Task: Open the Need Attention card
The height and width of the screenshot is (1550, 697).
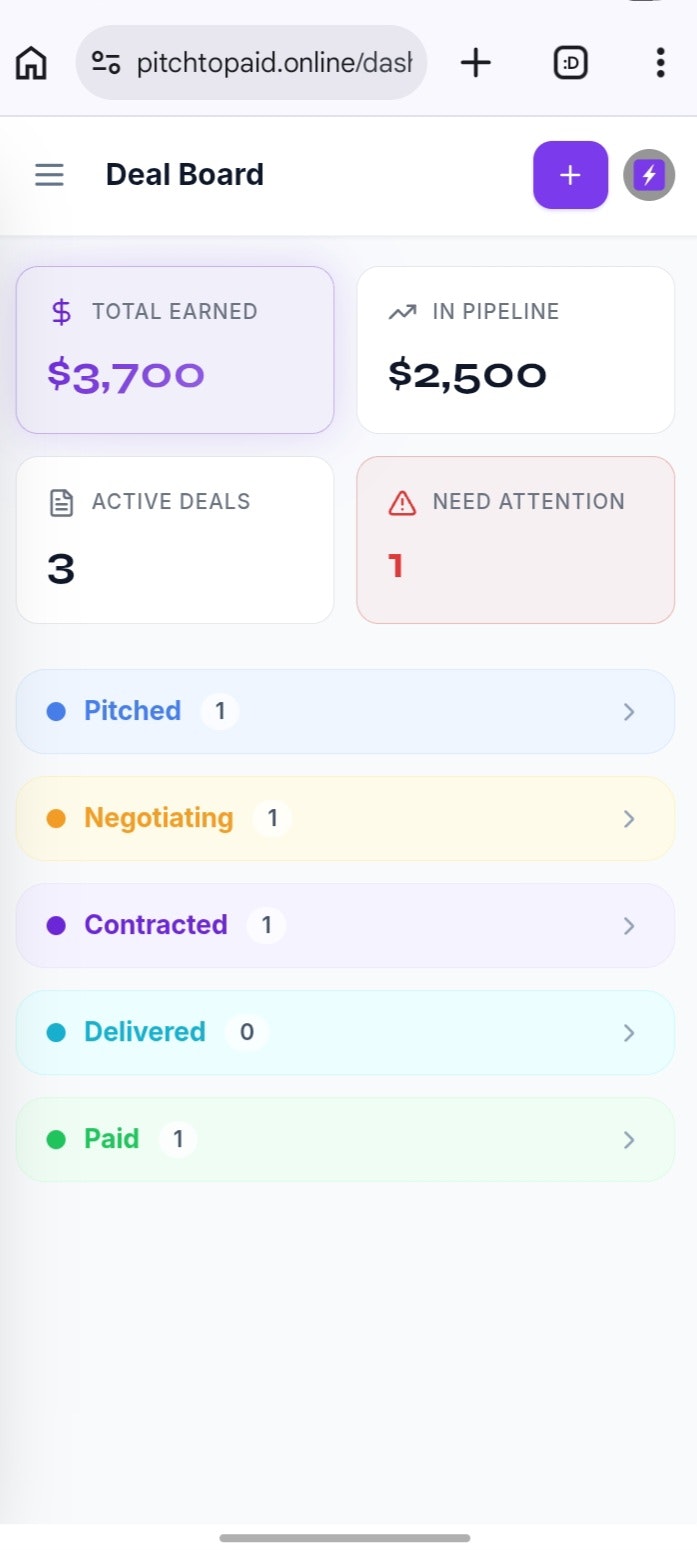Action: point(515,540)
